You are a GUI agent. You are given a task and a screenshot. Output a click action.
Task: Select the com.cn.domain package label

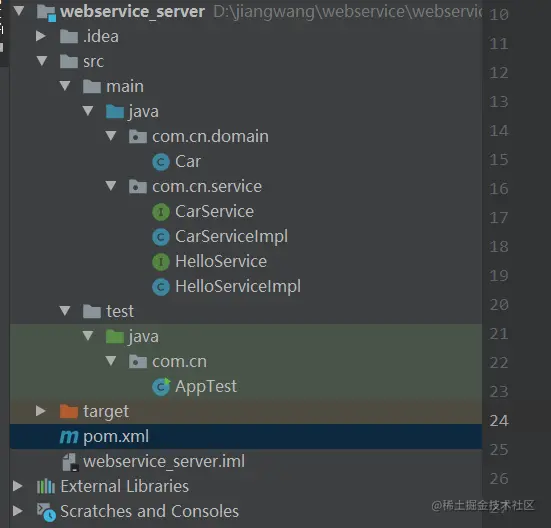210,136
